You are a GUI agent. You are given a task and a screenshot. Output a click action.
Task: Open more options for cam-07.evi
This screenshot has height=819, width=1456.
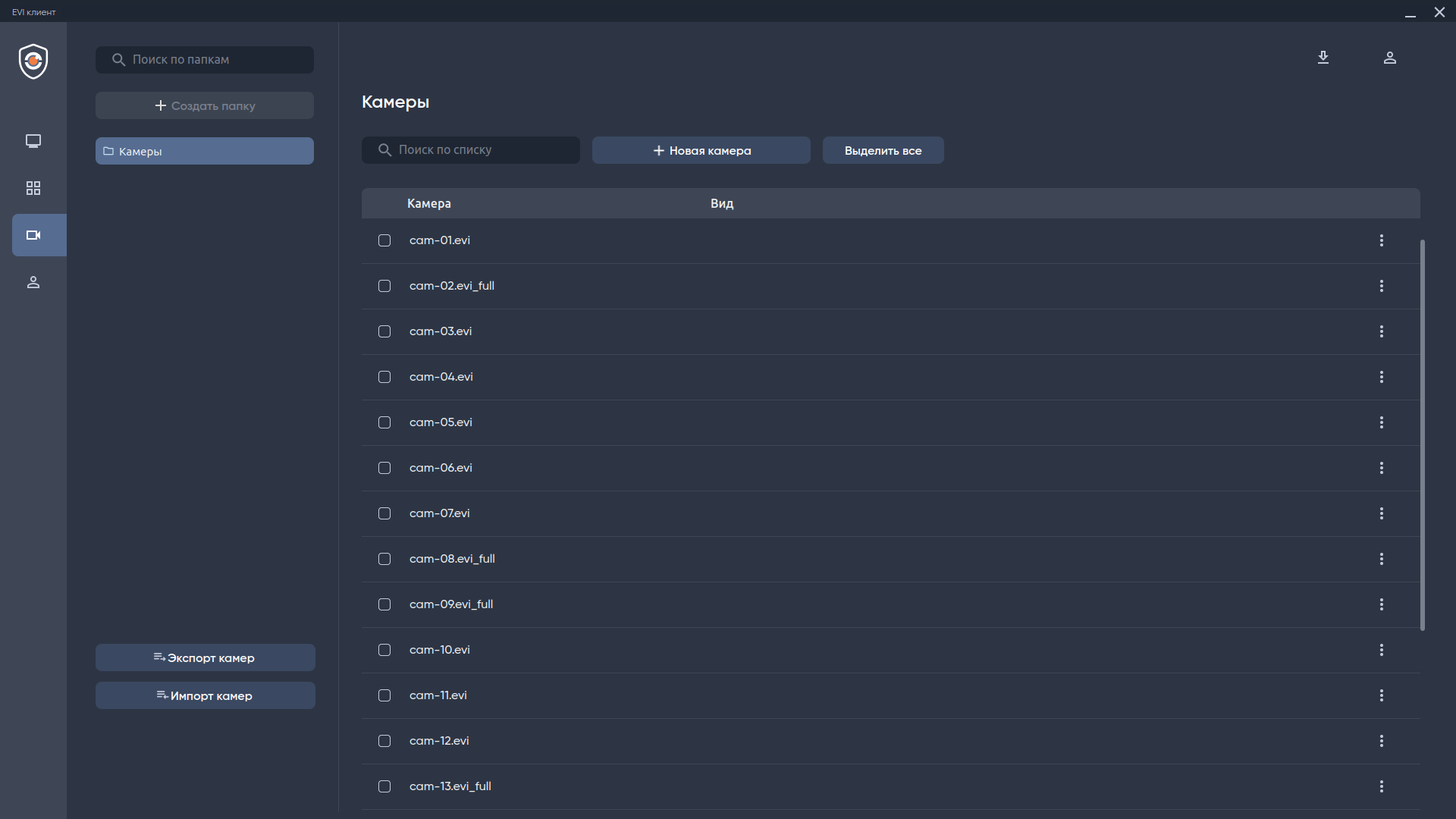pyautogui.click(x=1382, y=513)
